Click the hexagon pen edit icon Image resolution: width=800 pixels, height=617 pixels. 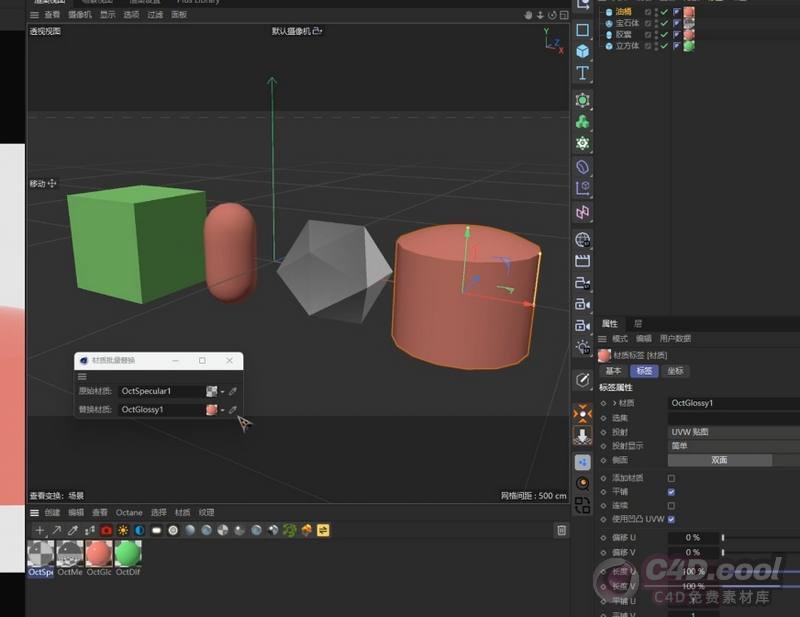(x=582, y=379)
